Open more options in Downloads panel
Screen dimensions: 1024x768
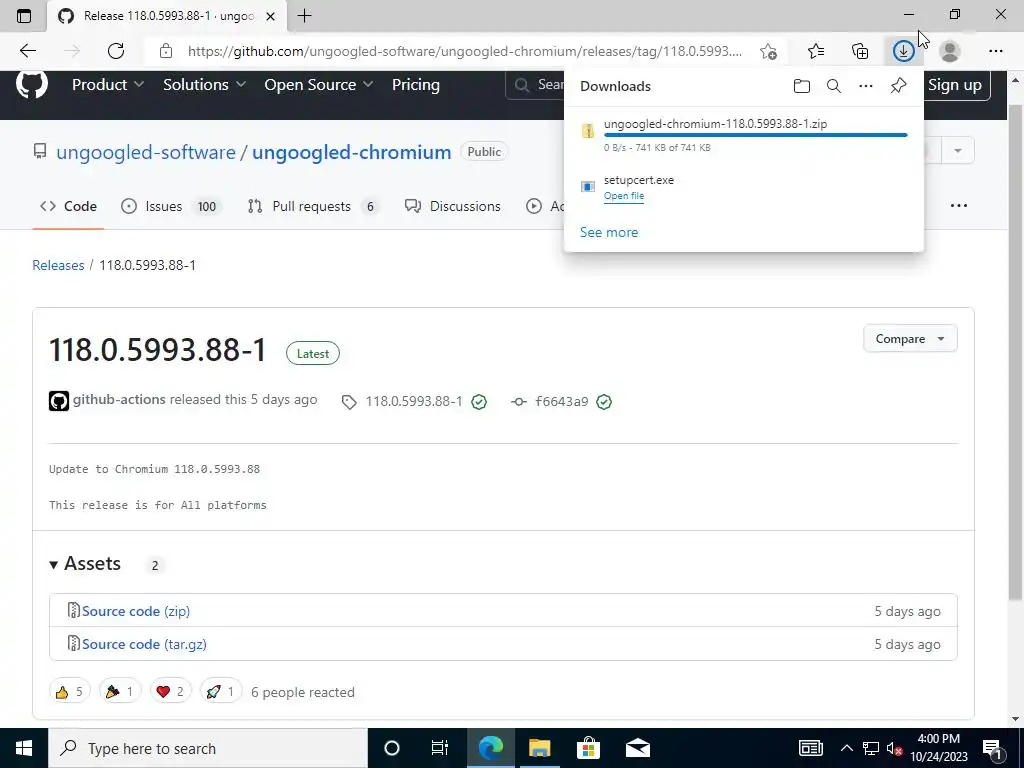866,86
